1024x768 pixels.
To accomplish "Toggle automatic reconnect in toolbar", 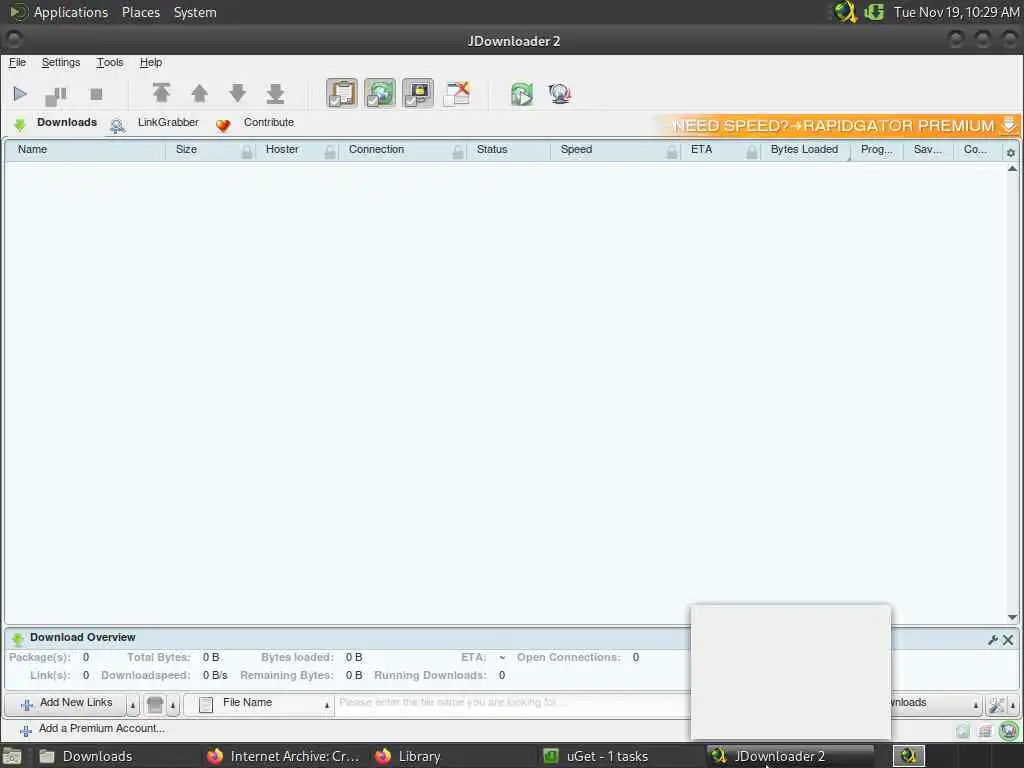I will point(380,93).
